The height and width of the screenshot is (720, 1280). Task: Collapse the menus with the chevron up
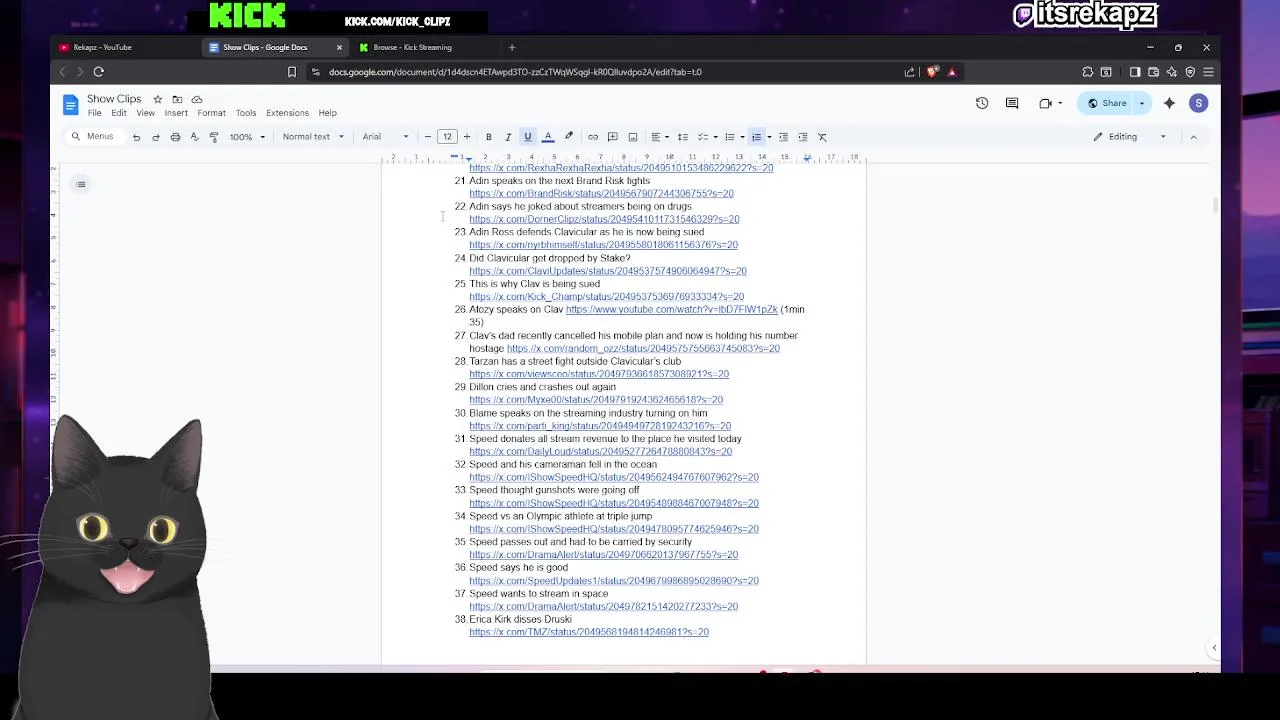(x=1193, y=137)
